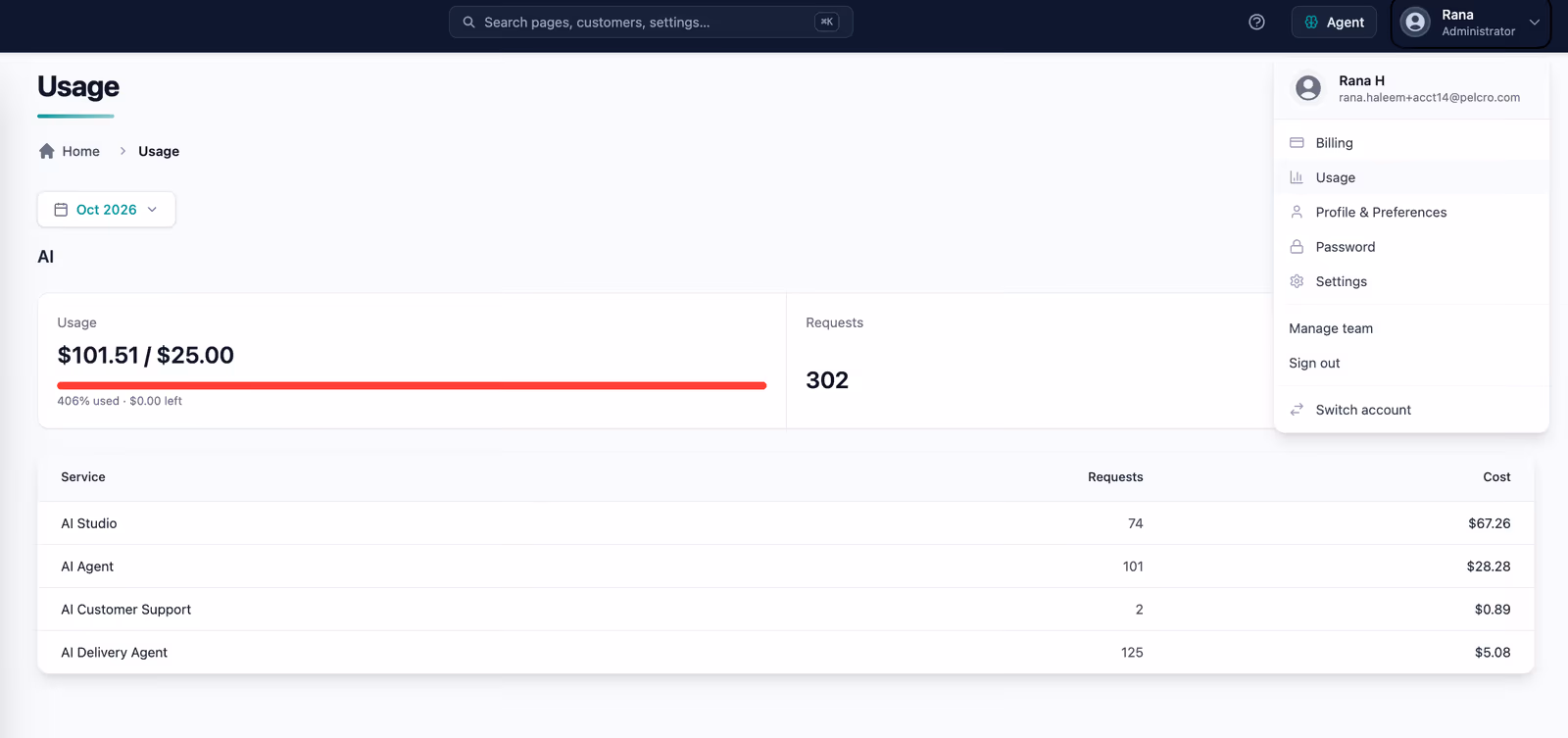
Task: Click the AI Delivery Agent row
Action: click(785, 653)
